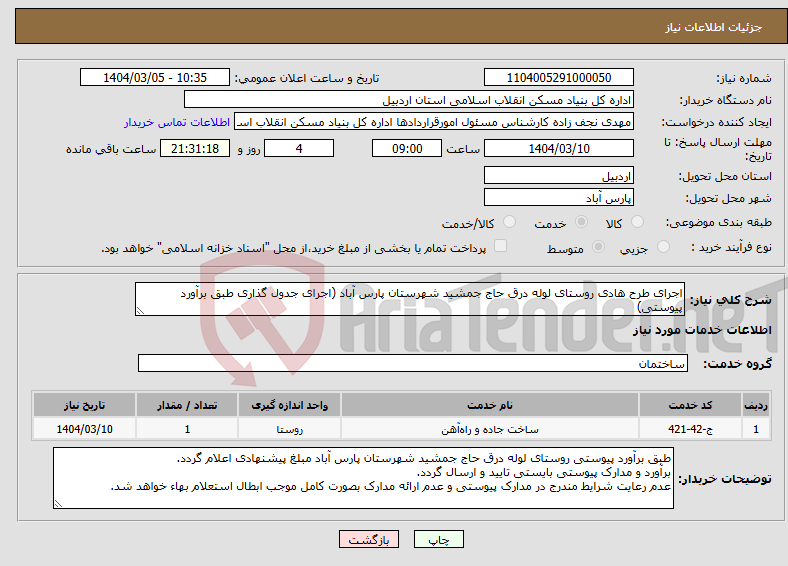Image resolution: width=788 pixels, height=566 pixels.
Task: Open the اطلاعات تماس خریدار link
Action: tap(177, 122)
